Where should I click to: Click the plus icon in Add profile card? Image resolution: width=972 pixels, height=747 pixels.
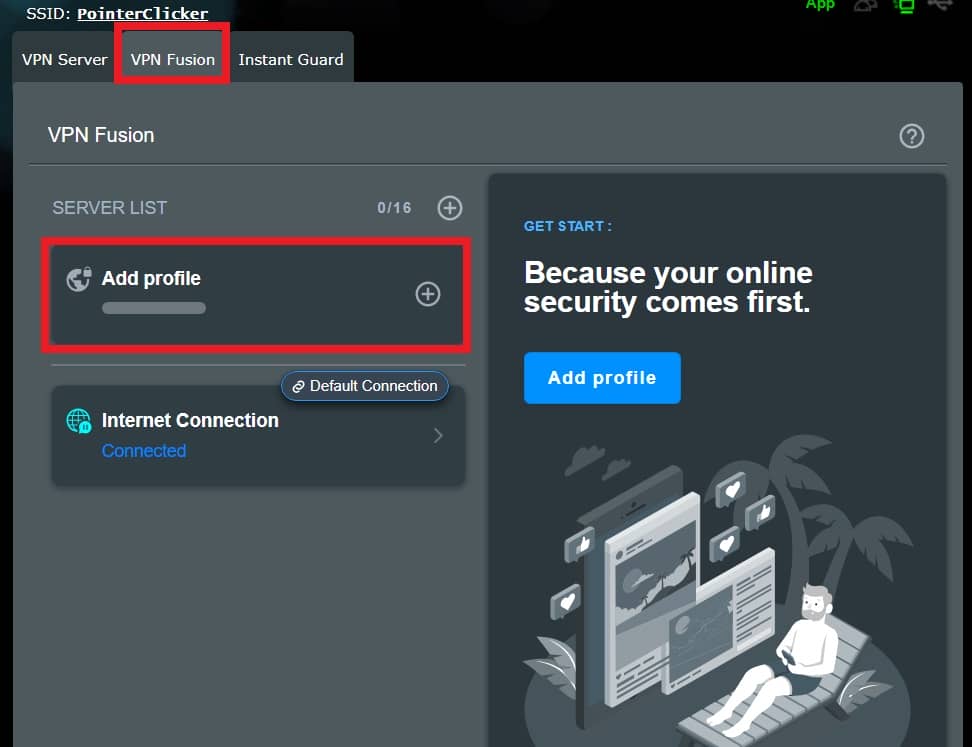point(428,294)
